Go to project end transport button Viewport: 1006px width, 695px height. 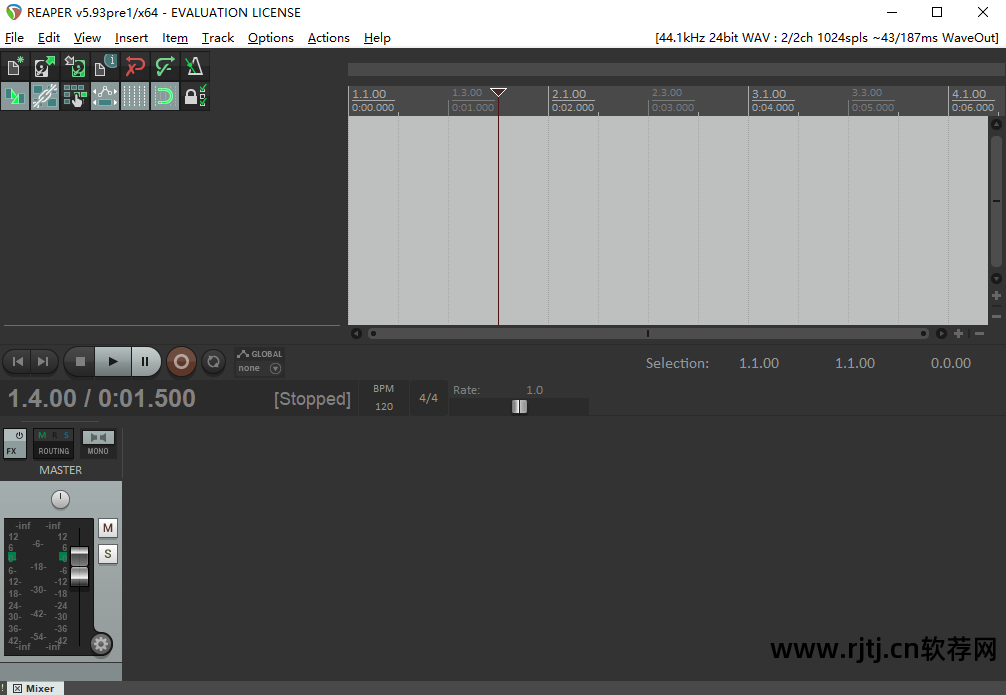(43, 362)
